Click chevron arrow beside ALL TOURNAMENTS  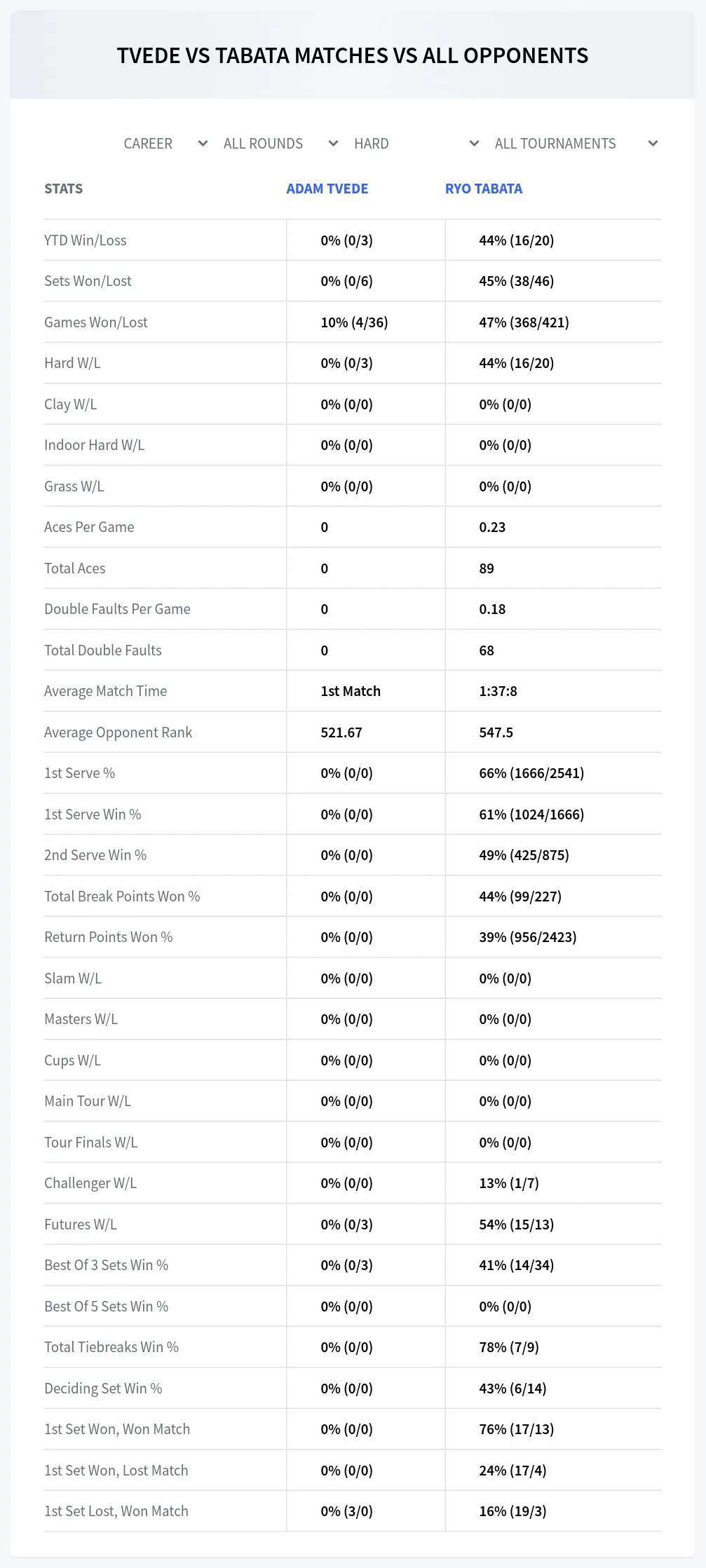pos(653,144)
